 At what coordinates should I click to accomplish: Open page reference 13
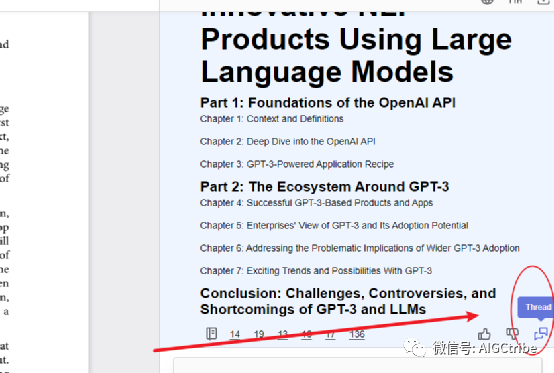coord(283,334)
